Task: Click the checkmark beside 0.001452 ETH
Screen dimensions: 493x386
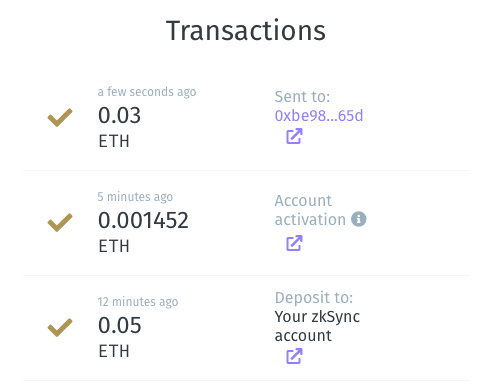Action: [60, 222]
